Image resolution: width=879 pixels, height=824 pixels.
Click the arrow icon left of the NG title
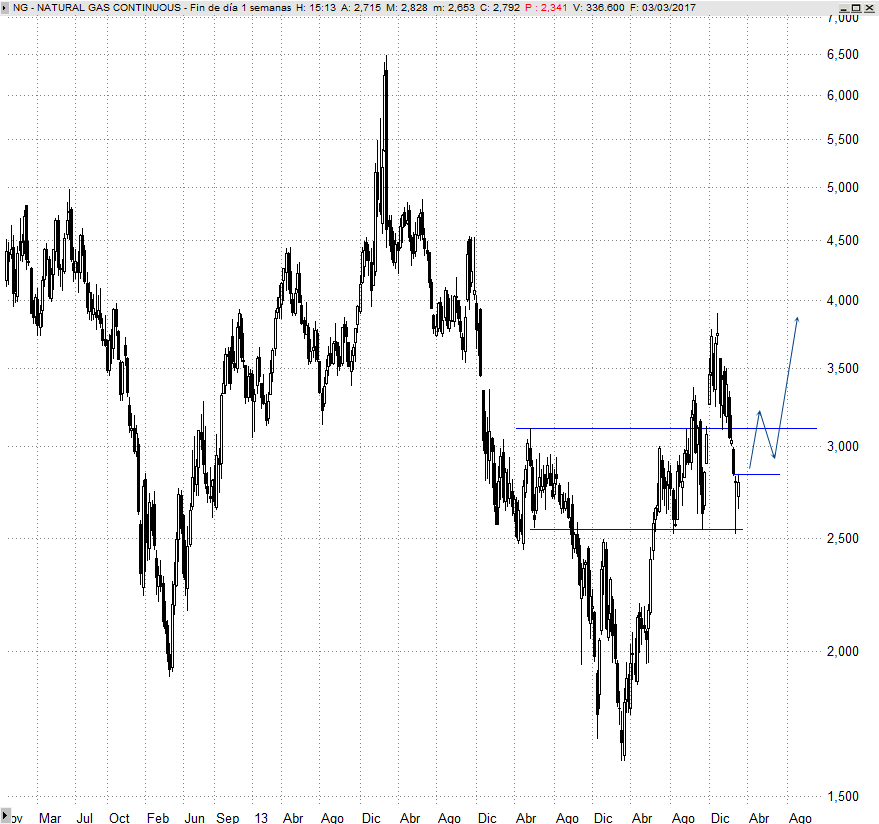click(4, 8)
